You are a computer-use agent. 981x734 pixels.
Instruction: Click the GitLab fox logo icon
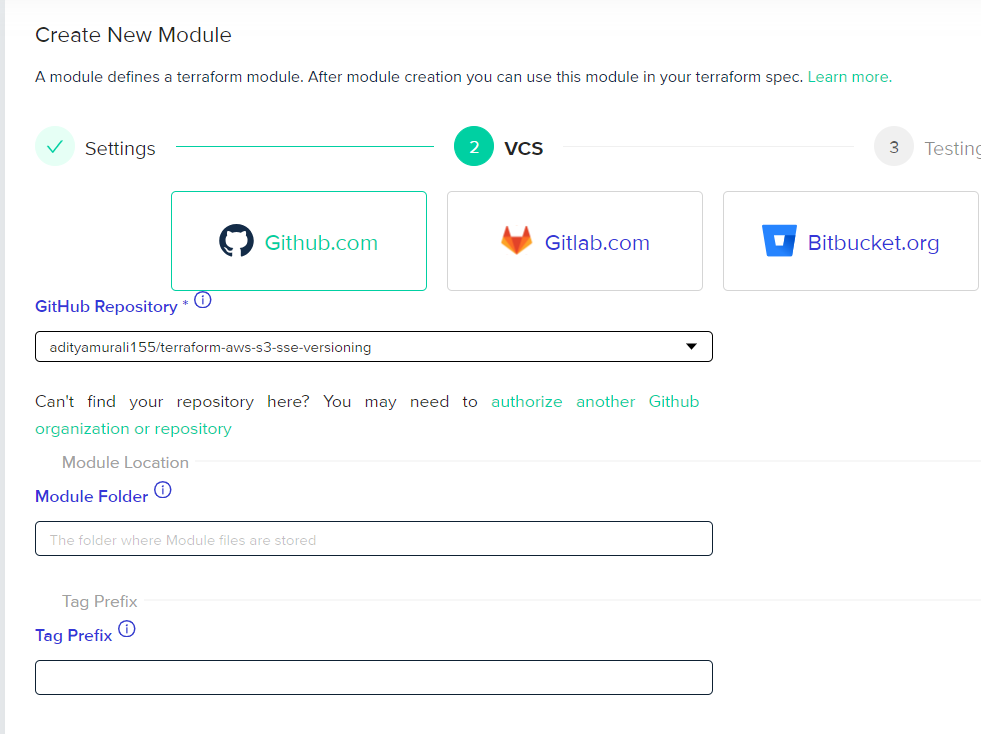tap(516, 241)
